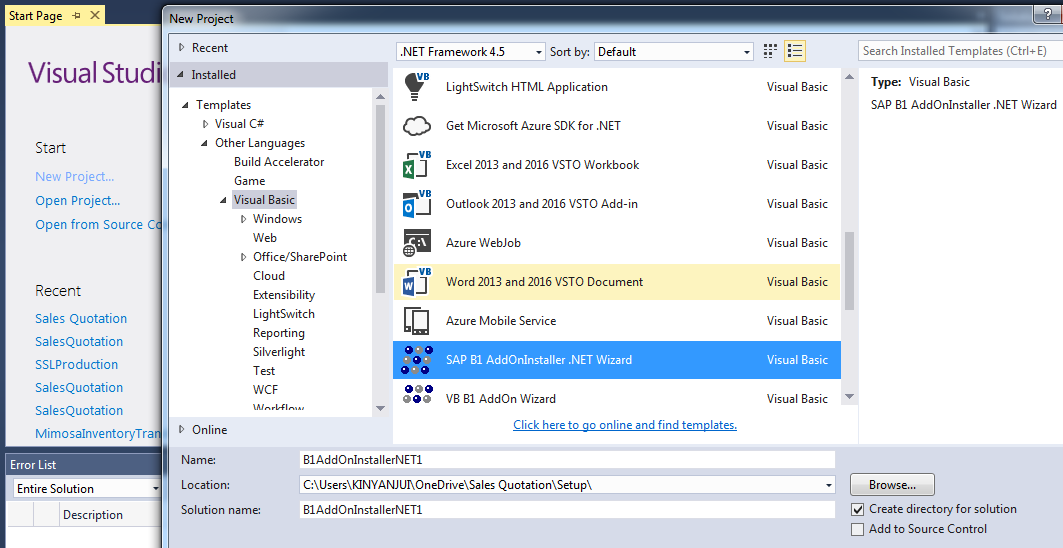Click the template list scrollbar thumb

[x=849, y=271]
